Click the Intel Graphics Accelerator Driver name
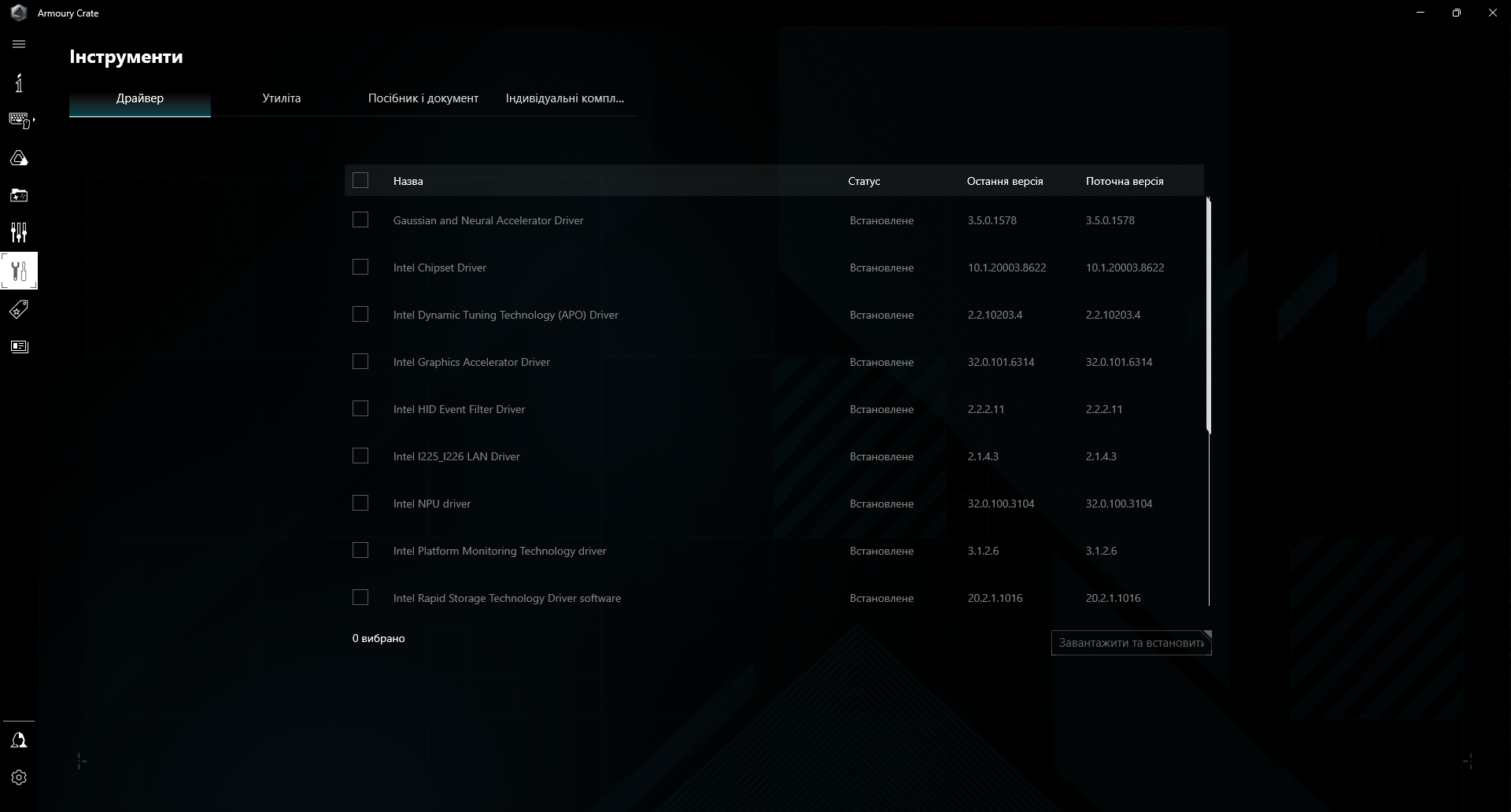Viewport: 1511px width, 812px height. [x=471, y=362]
